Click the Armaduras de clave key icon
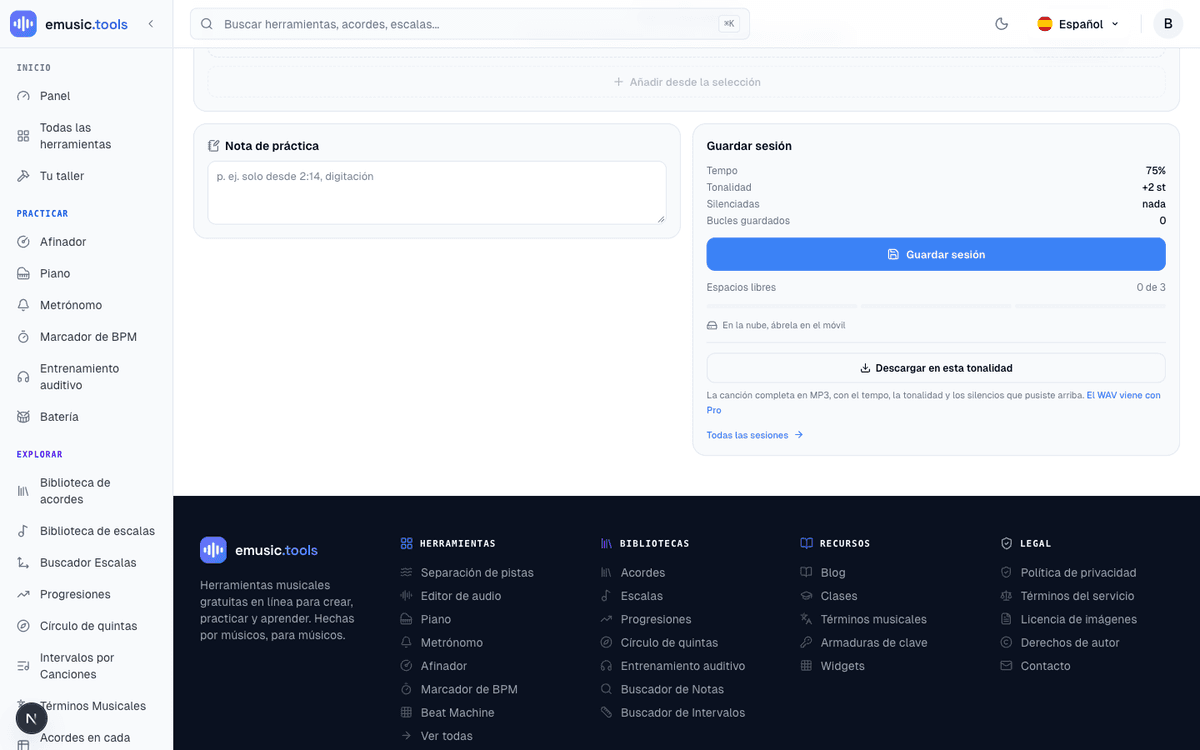Image resolution: width=1200 pixels, height=750 pixels. (806, 643)
